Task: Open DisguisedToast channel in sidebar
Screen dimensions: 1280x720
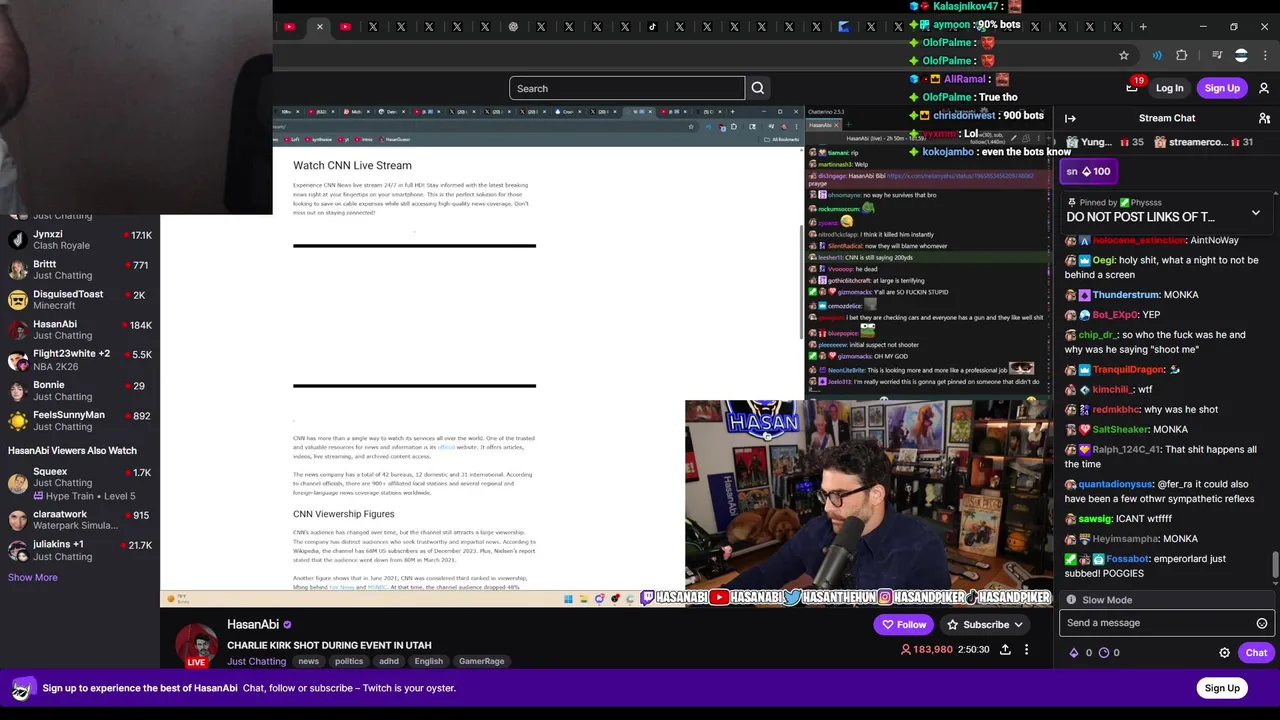Action: point(80,300)
